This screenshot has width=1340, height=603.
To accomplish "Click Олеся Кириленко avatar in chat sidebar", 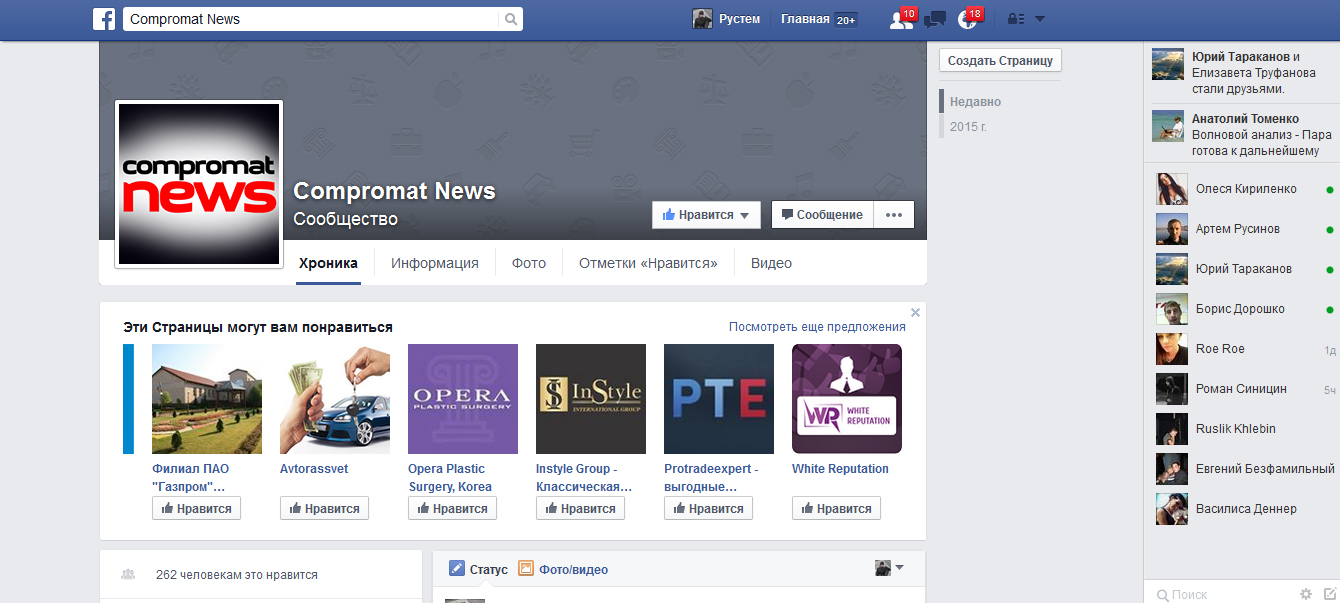I will pos(1172,189).
